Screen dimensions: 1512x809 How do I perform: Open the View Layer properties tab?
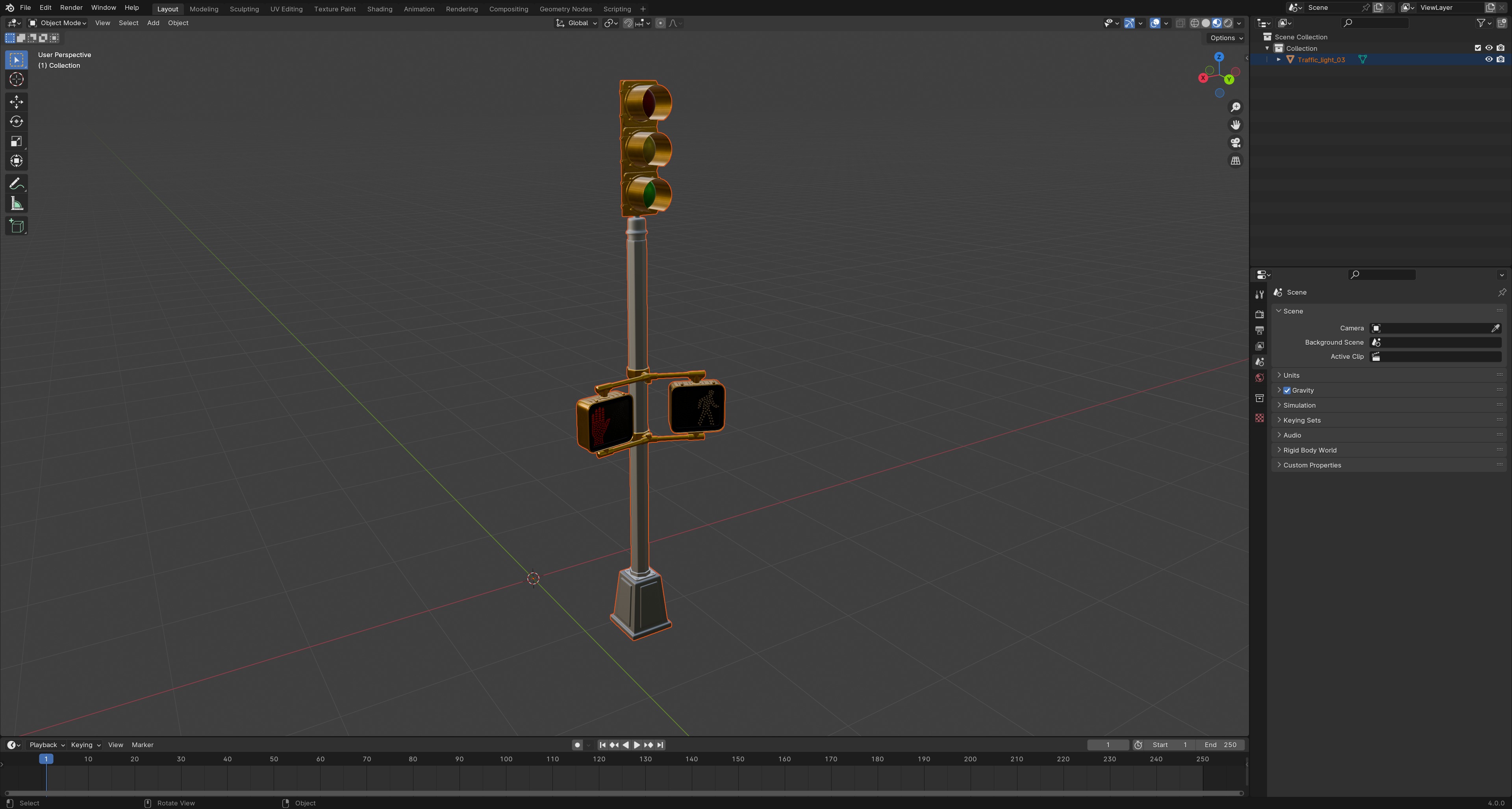click(1259, 346)
